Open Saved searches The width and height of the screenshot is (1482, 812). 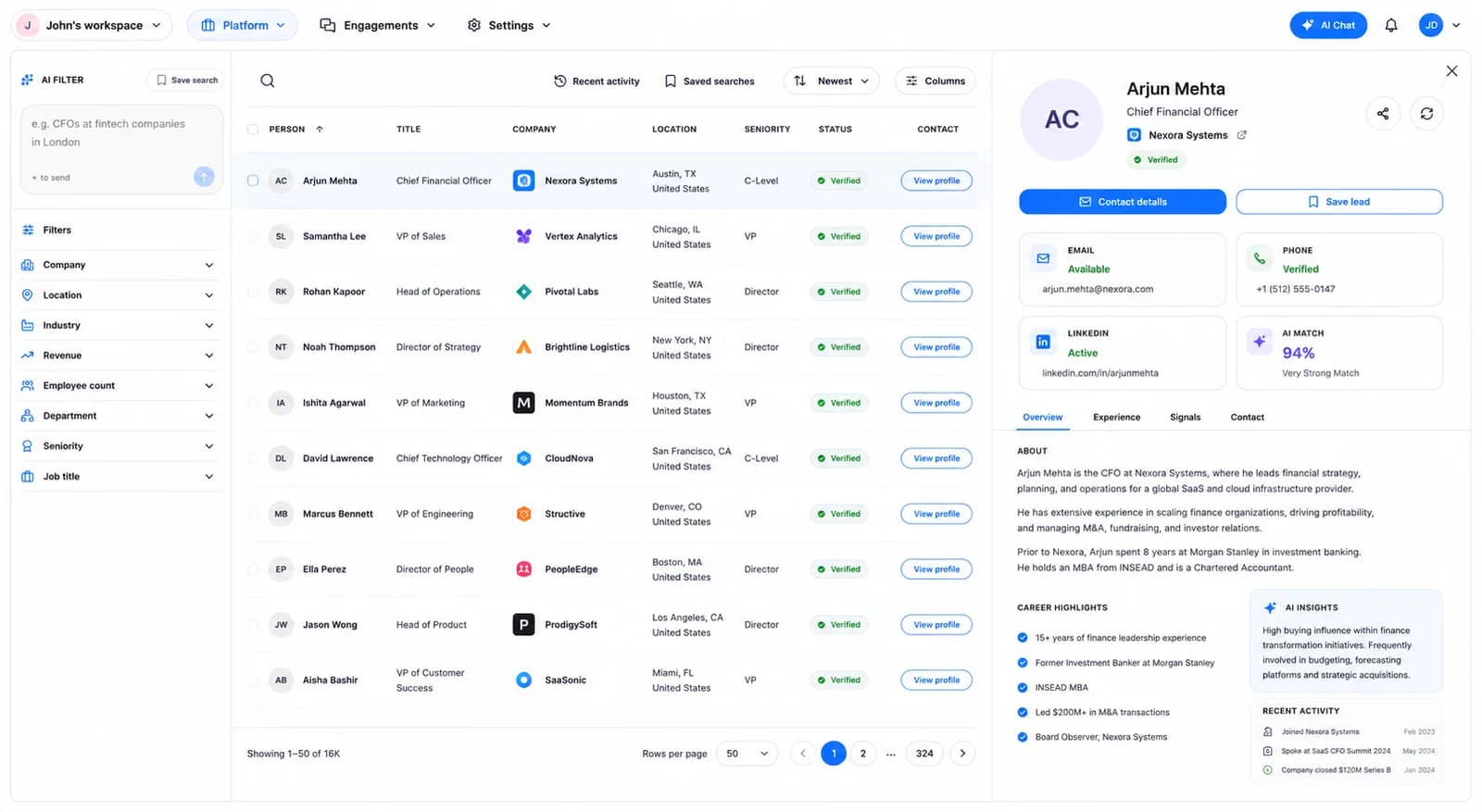coord(710,81)
